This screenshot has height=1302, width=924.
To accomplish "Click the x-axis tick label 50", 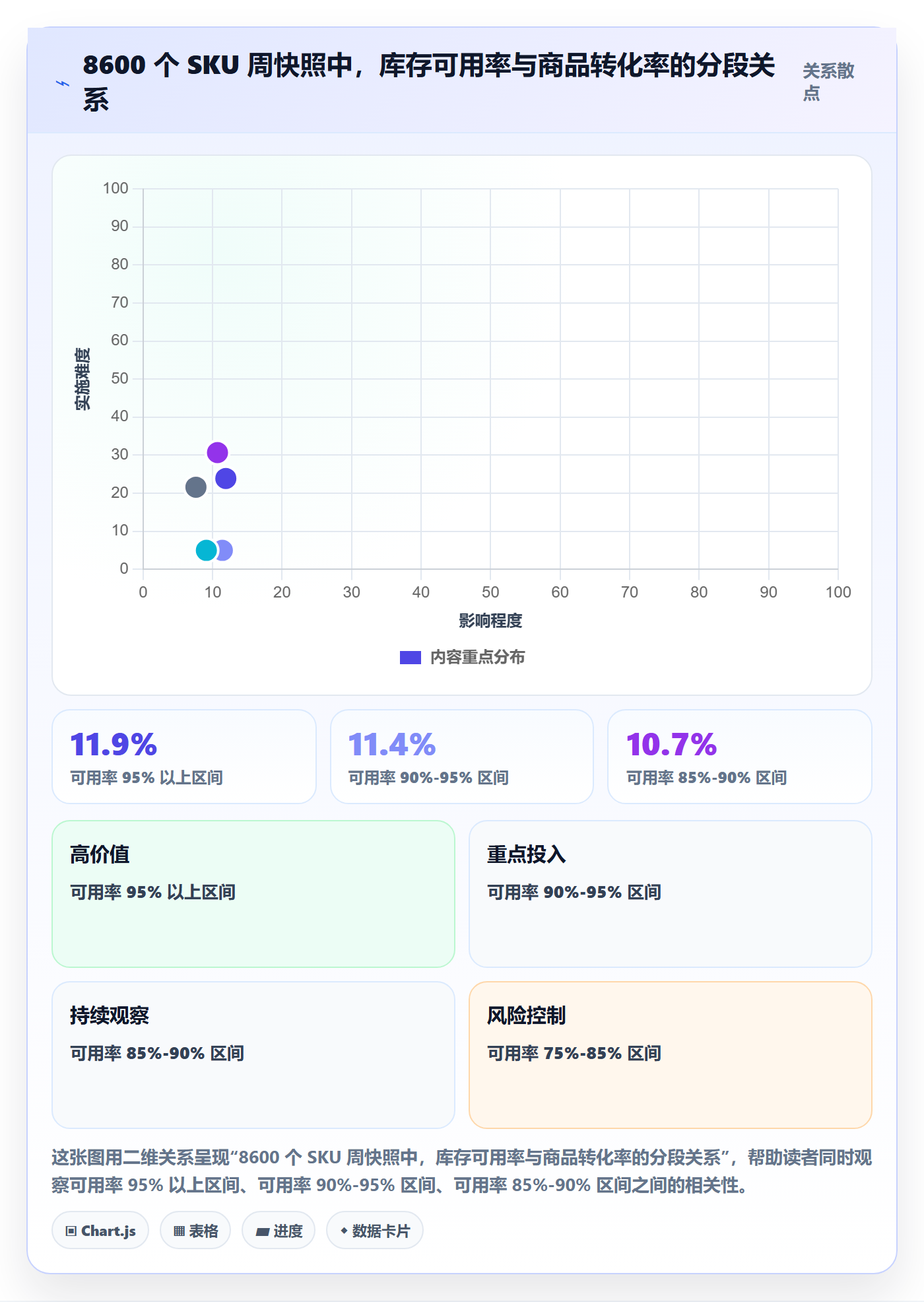I will tap(490, 592).
